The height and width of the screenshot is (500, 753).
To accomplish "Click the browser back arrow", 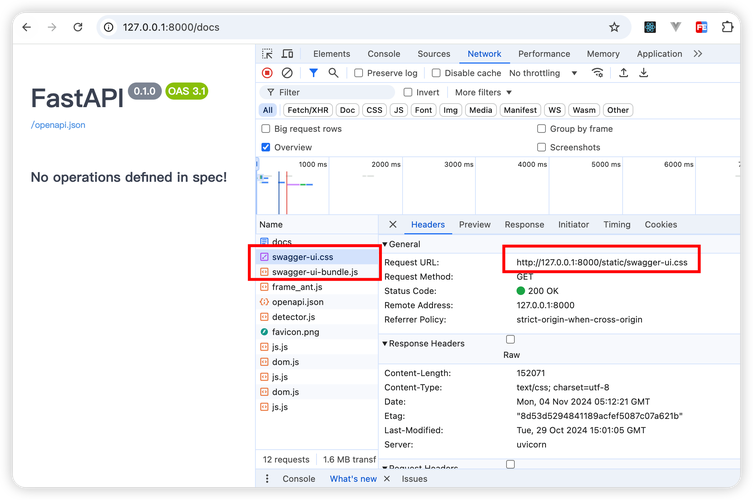I will [27, 27].
